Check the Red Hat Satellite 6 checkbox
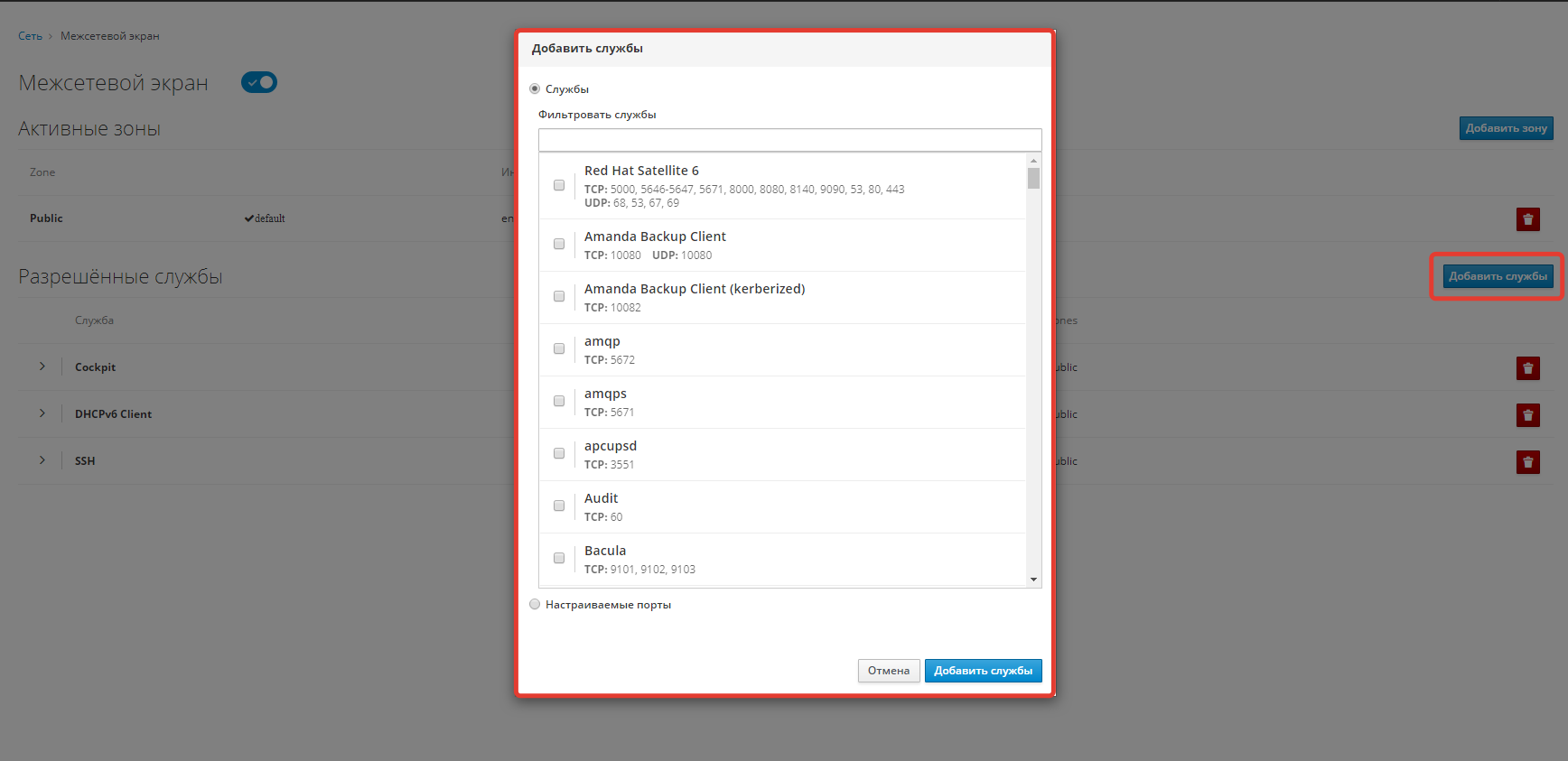This screenshot has width=1568, height=761. pos(559,185)
